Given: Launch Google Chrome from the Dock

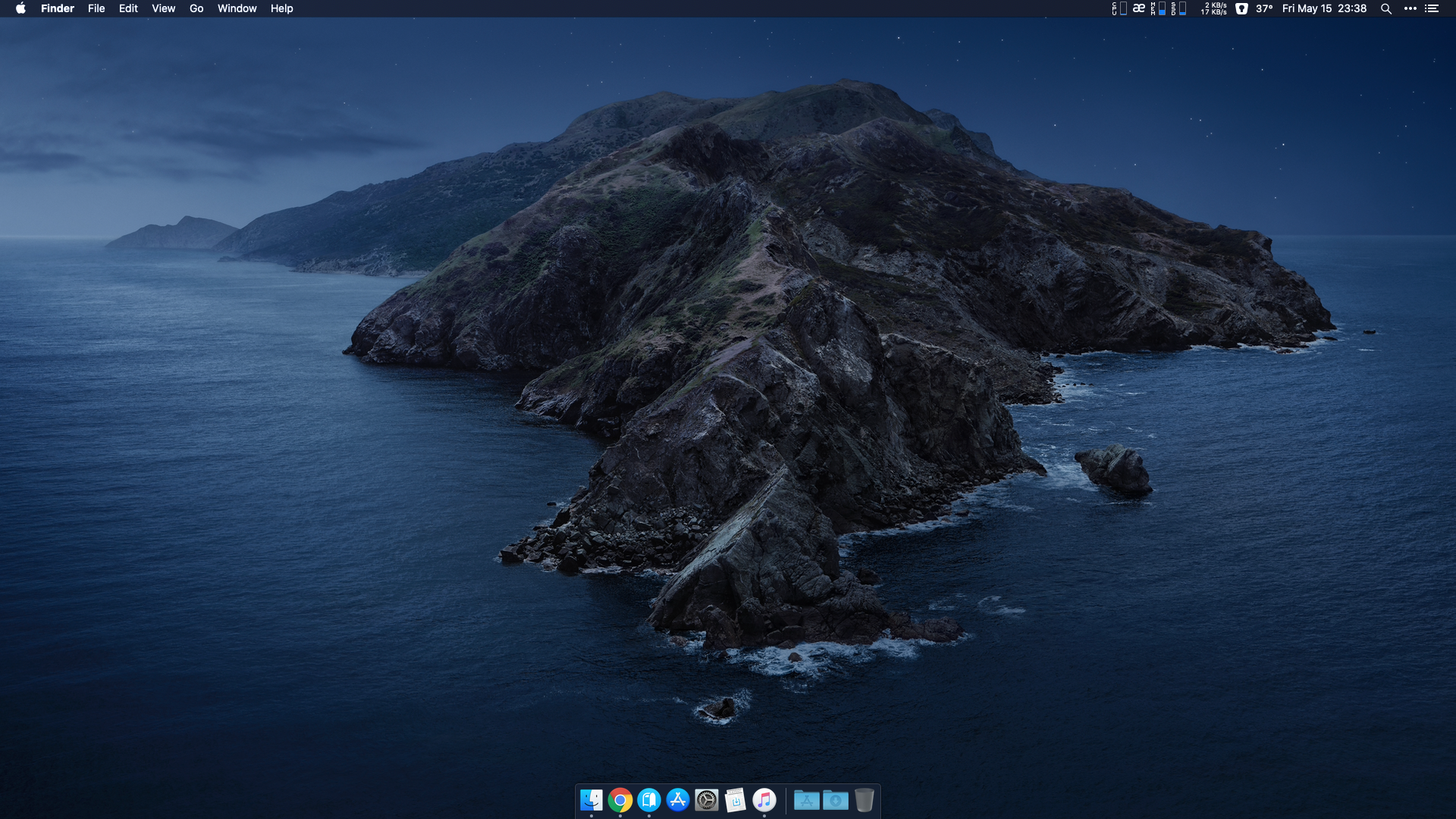Looking at the screenshot, I should (620, 799).
